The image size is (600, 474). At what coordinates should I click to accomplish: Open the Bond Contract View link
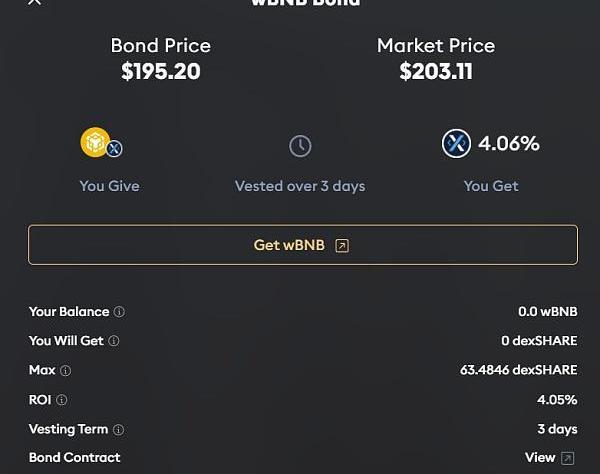pos(540,458)
